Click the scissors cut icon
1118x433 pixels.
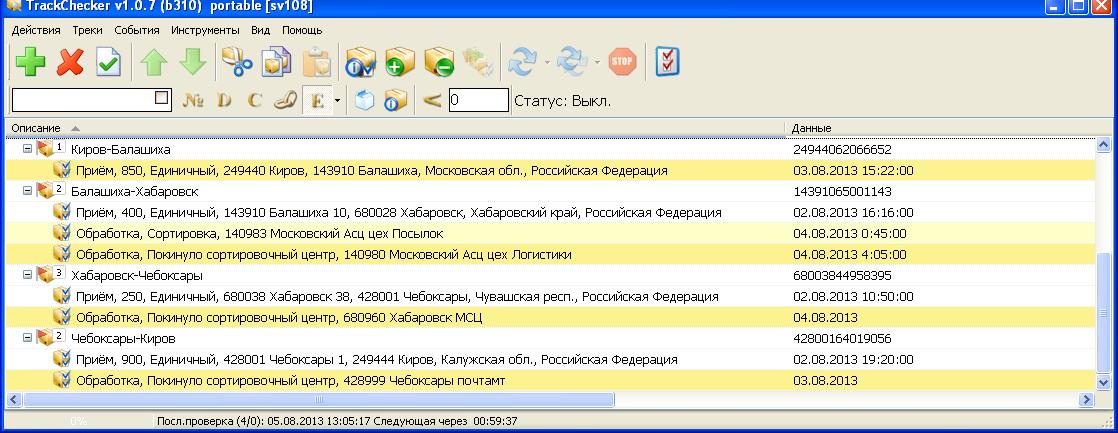[x=237, y=63]
